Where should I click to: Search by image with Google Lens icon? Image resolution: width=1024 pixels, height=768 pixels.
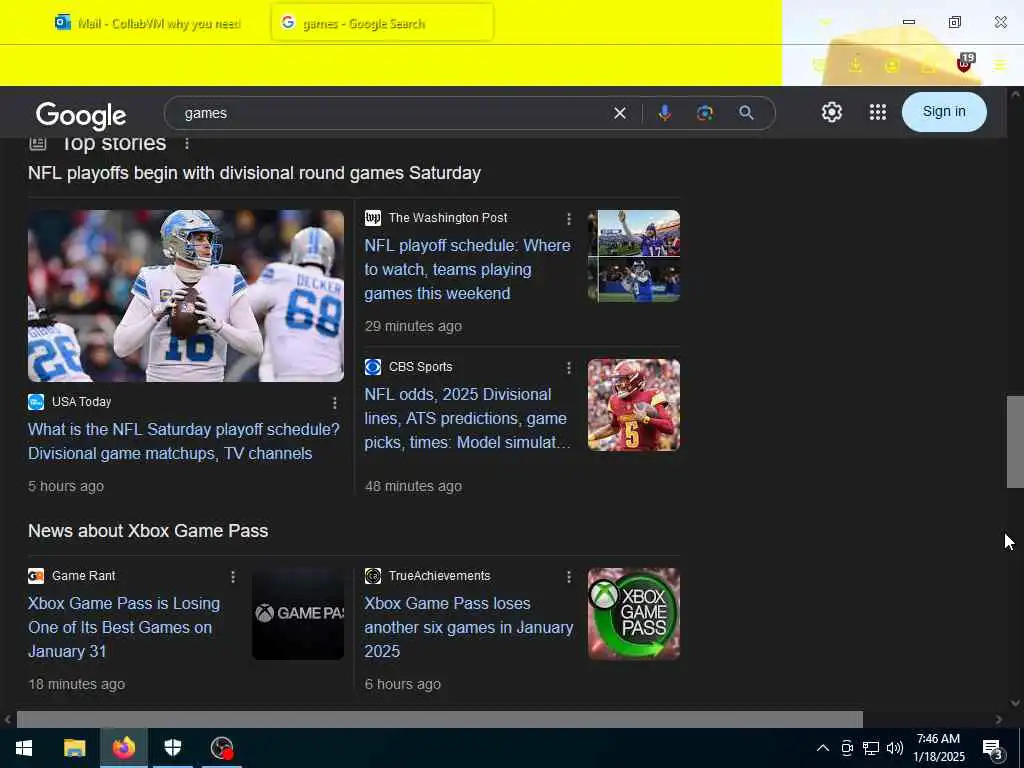click(x=705, y=113)
